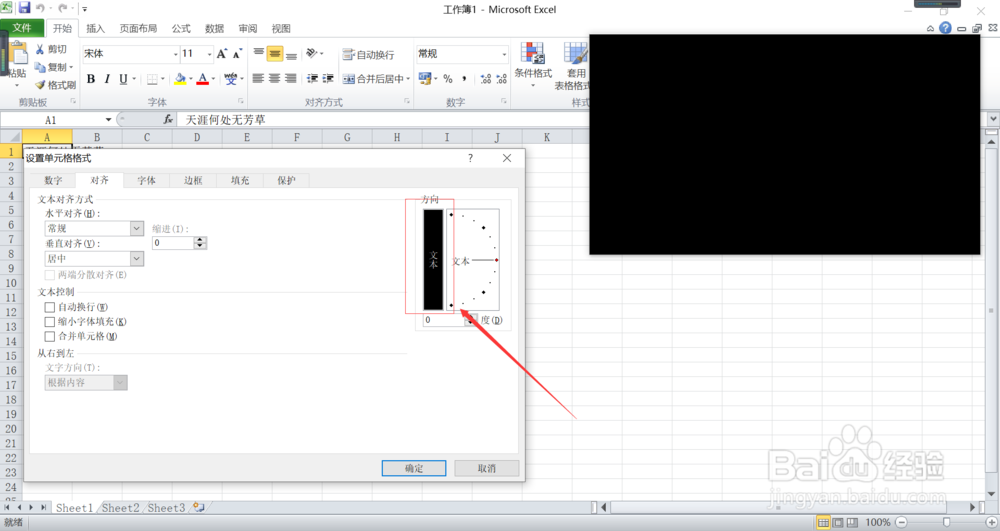Image resolution: width=1000 pixels, height=531 pixels.
Task: Expand Name Box dropdown A1
Action: pyautogui.click(x=108, y=120)
